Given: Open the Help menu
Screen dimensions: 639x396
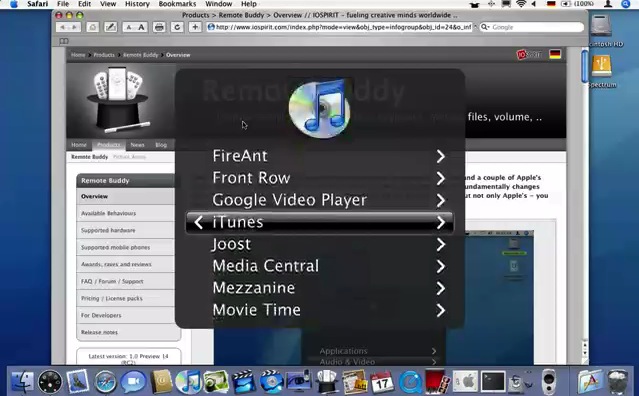Looking at the screenshot, I should [249, 4].
